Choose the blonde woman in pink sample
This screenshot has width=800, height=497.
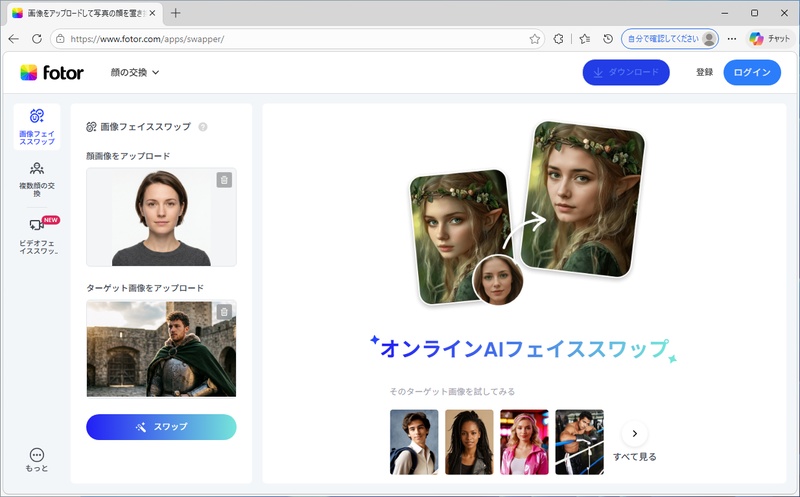524,442
